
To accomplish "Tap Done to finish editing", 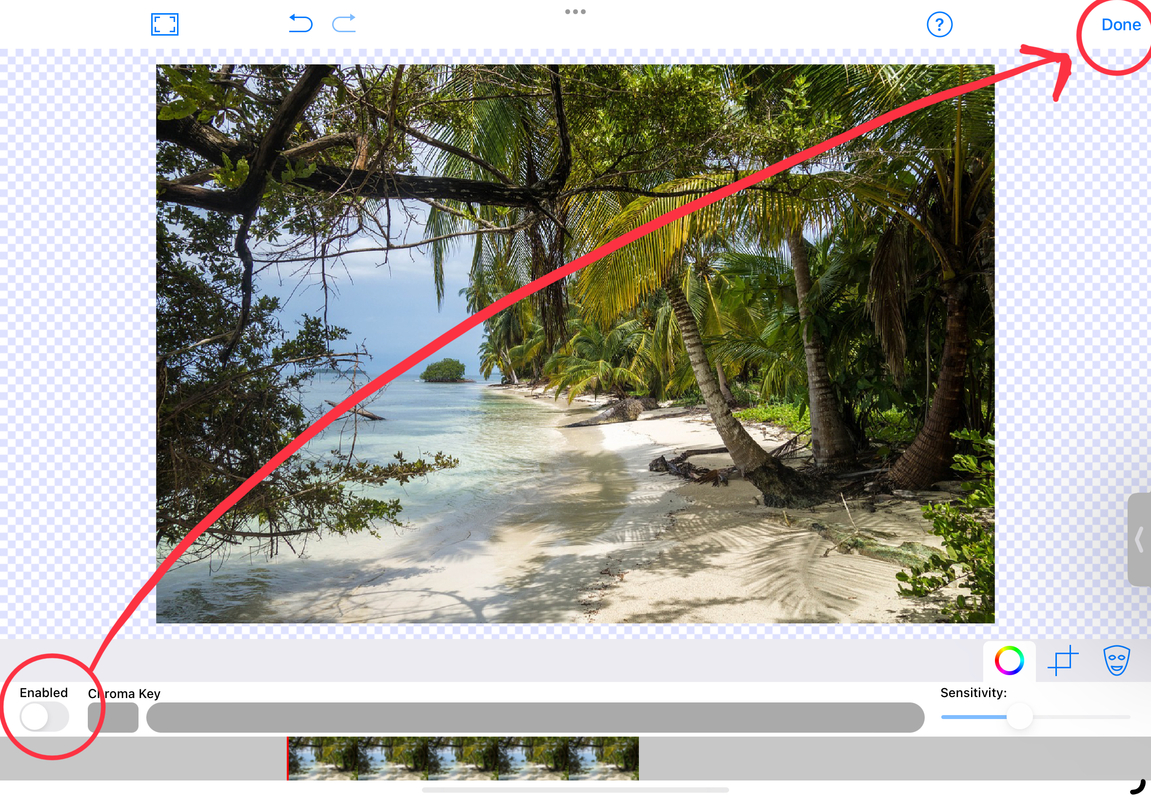I will [x=1121, y=25].
